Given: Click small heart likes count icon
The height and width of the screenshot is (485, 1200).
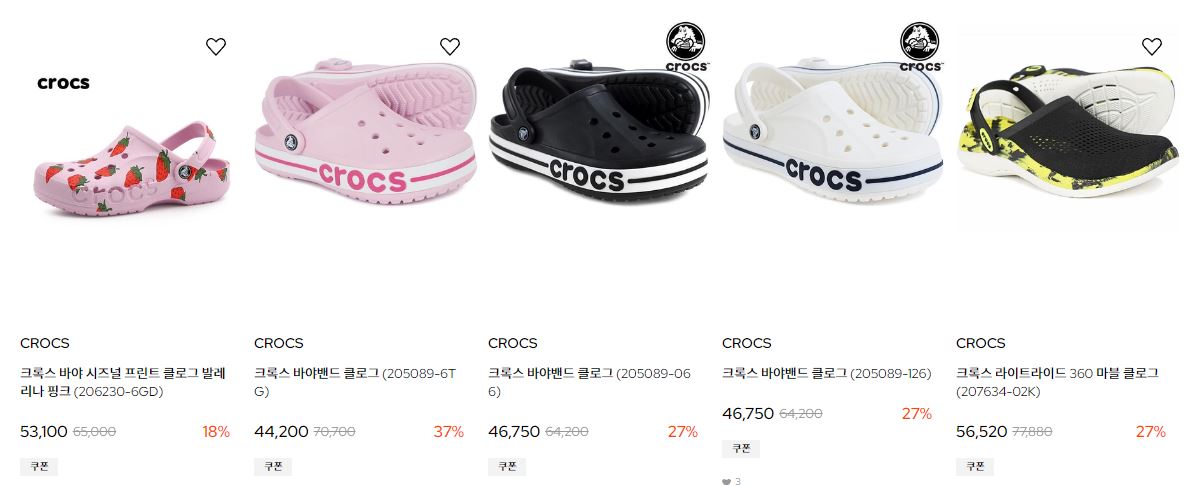Looking at the screenshot, I should (x=727, y=481).
